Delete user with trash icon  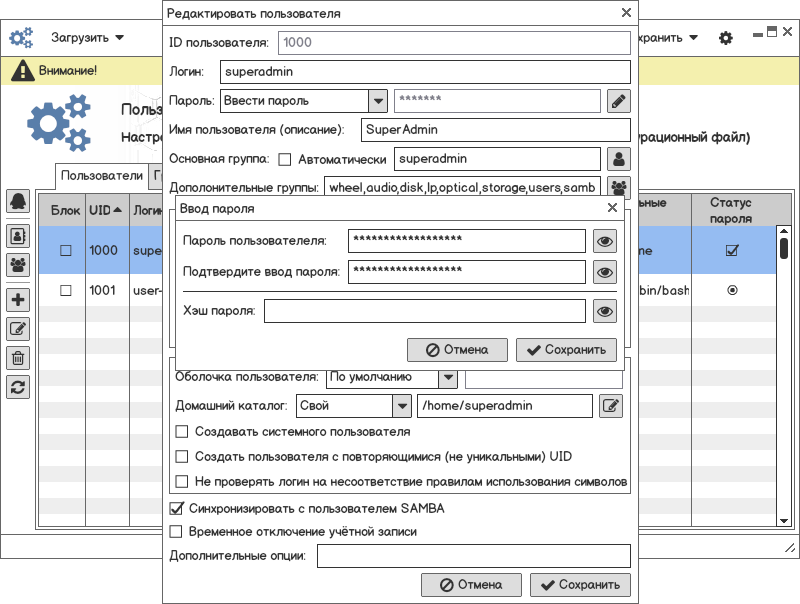tap(18, 358)
